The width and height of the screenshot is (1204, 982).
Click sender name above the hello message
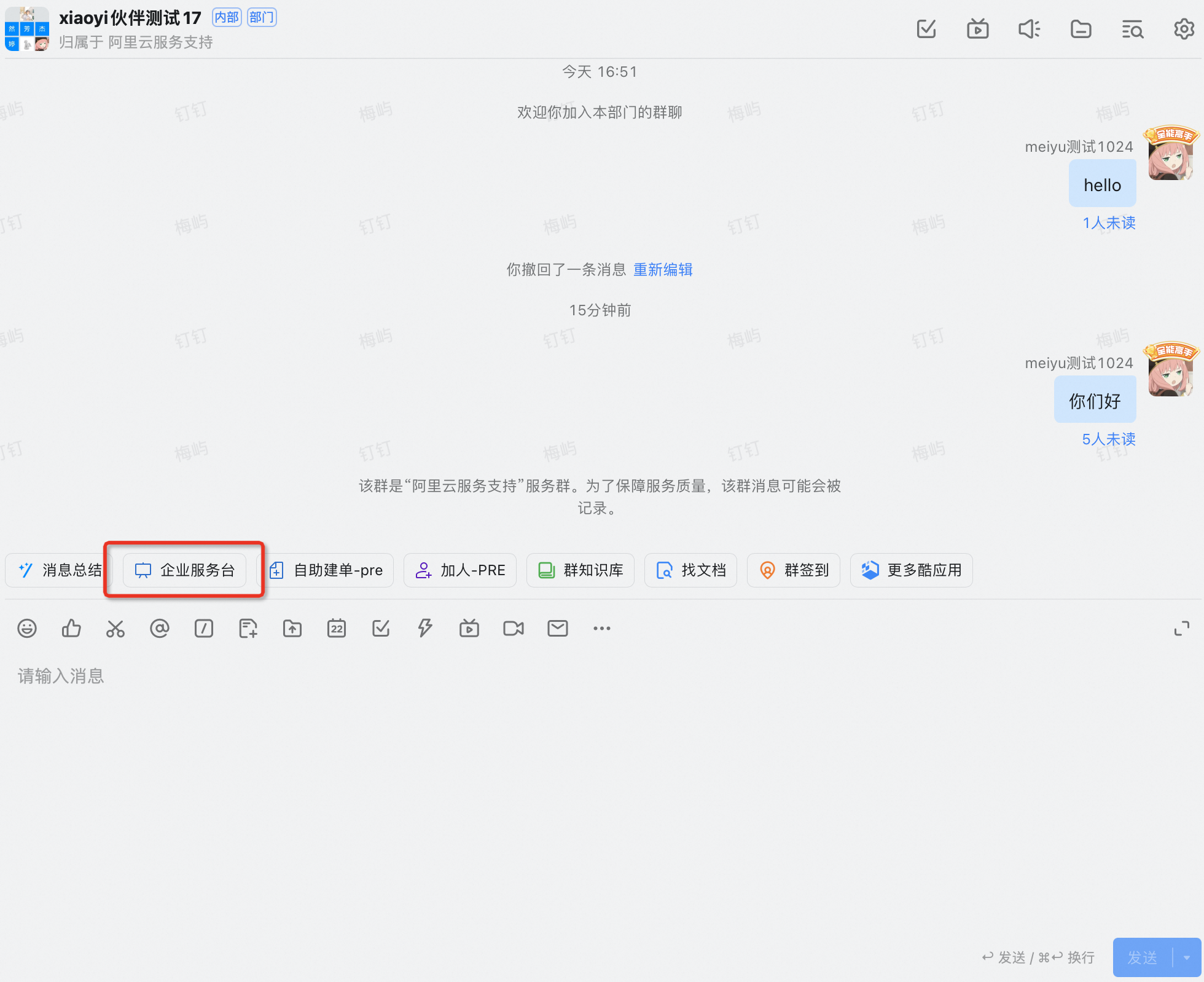1079,147
